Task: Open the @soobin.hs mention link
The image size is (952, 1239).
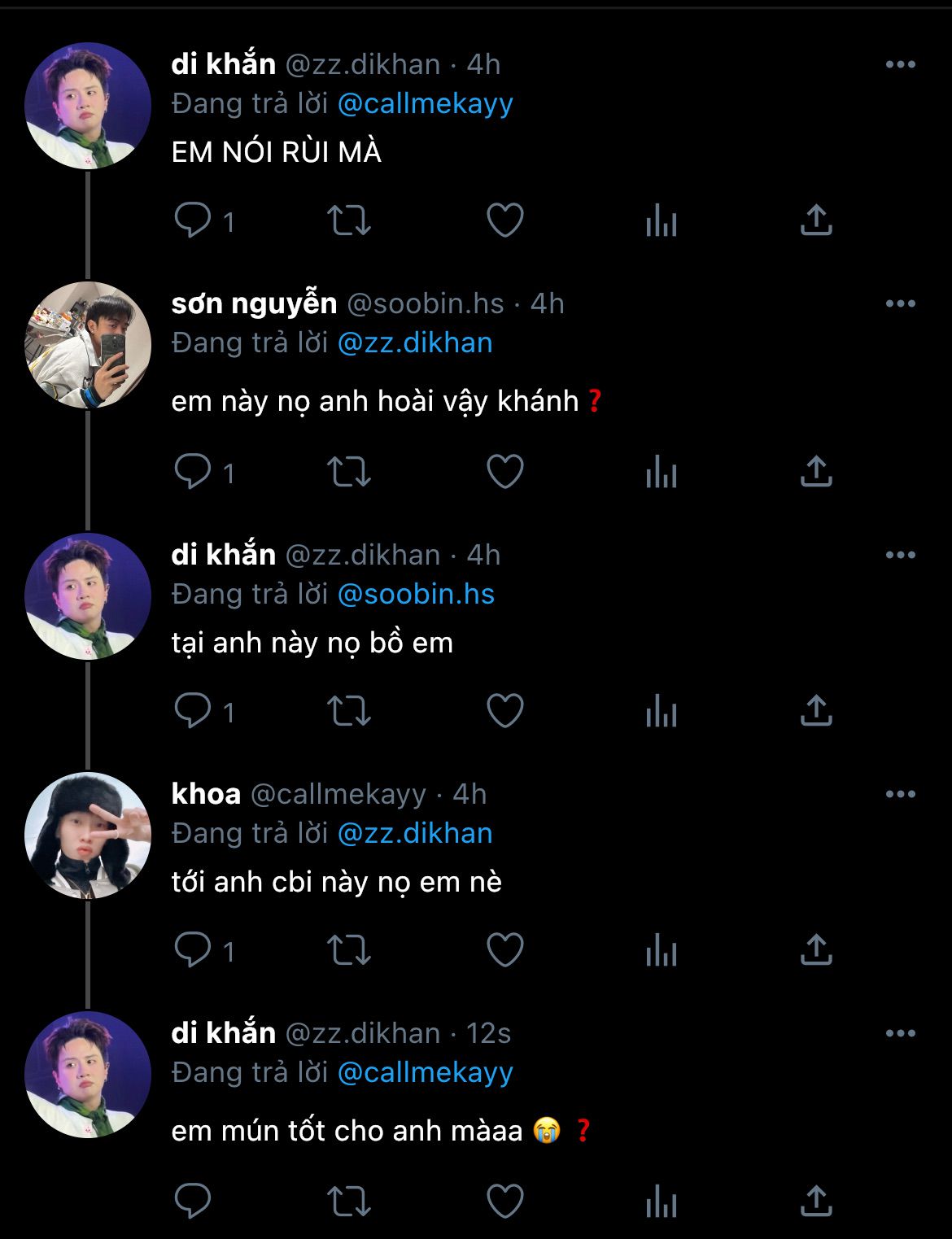Action: click(415, 595)
